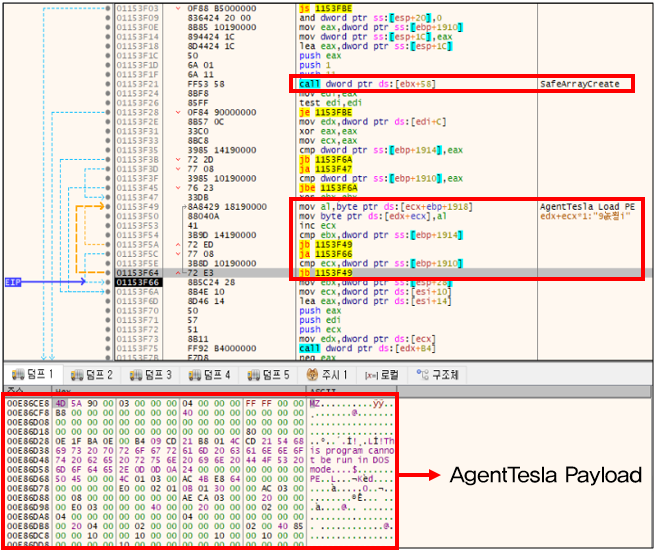
Task: Open the 덤프 5 dump tab
Action: [269, 375]
